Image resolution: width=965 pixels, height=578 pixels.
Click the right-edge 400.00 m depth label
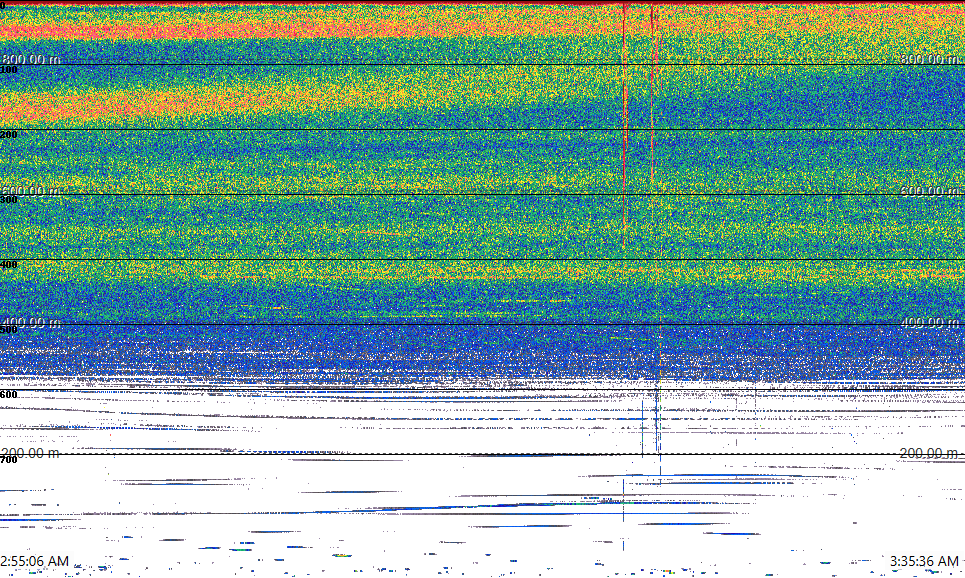tap(929, 323)
